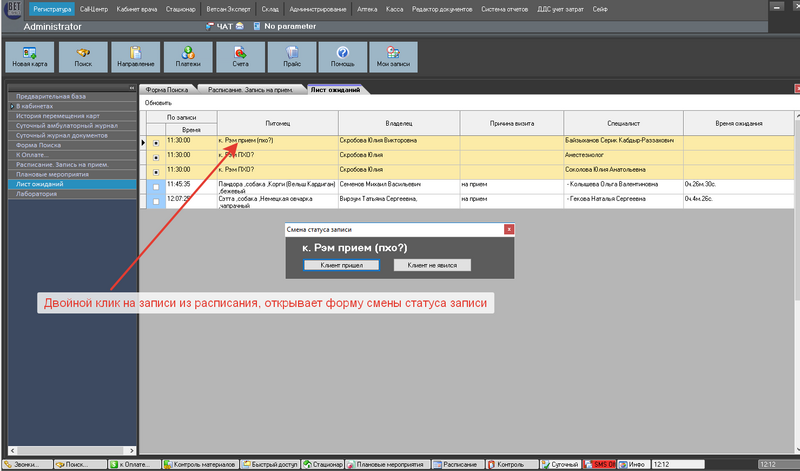
Task: Collapse the left sidebar panel with the arrows
Action: (132, 89)
